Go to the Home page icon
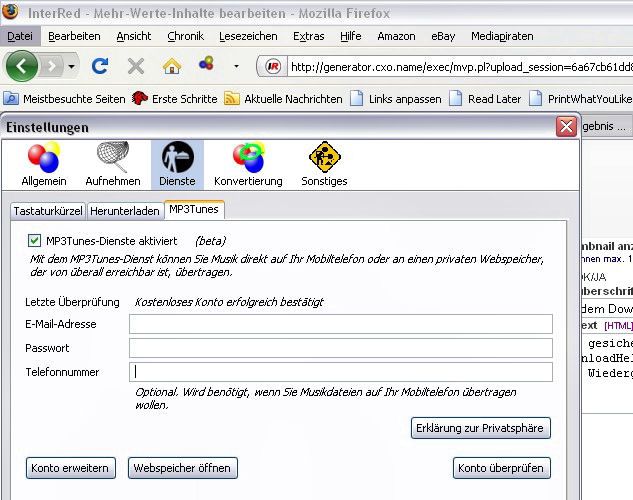 pos(172,66)
